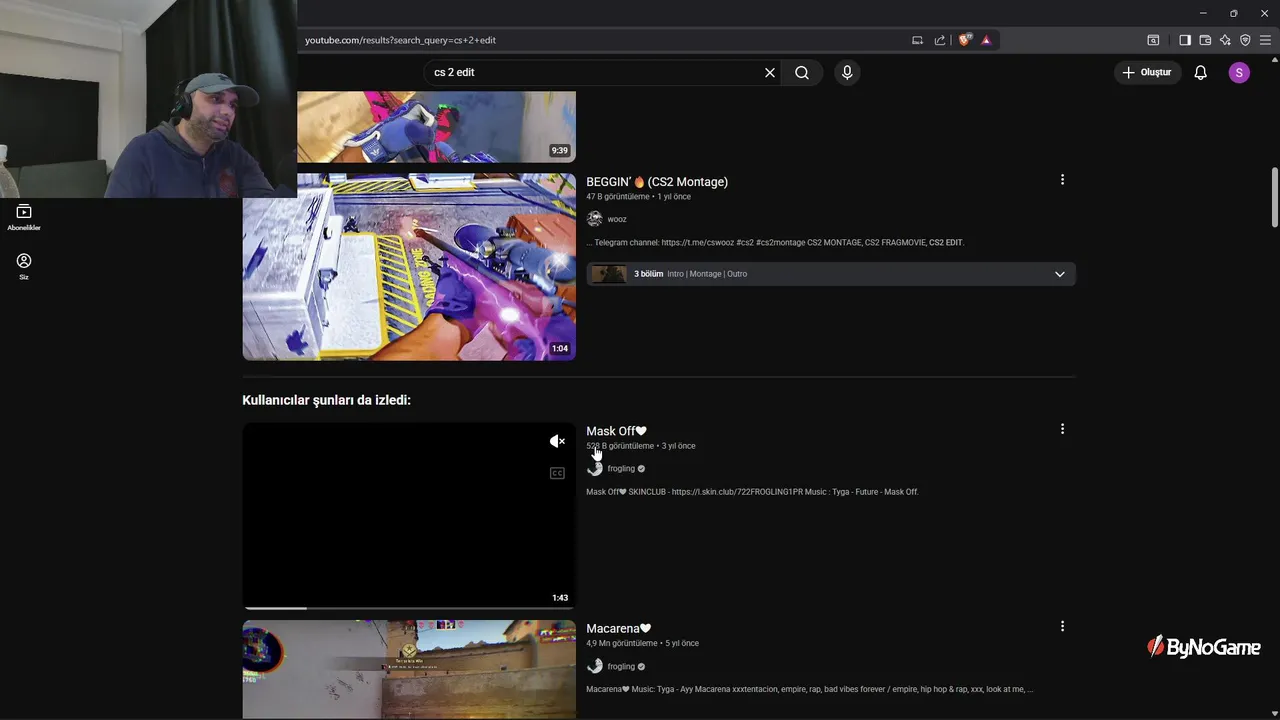The width and height of the screenshot is (1280, 720).
Task: Open the wooz channel name
Action: 617,219
